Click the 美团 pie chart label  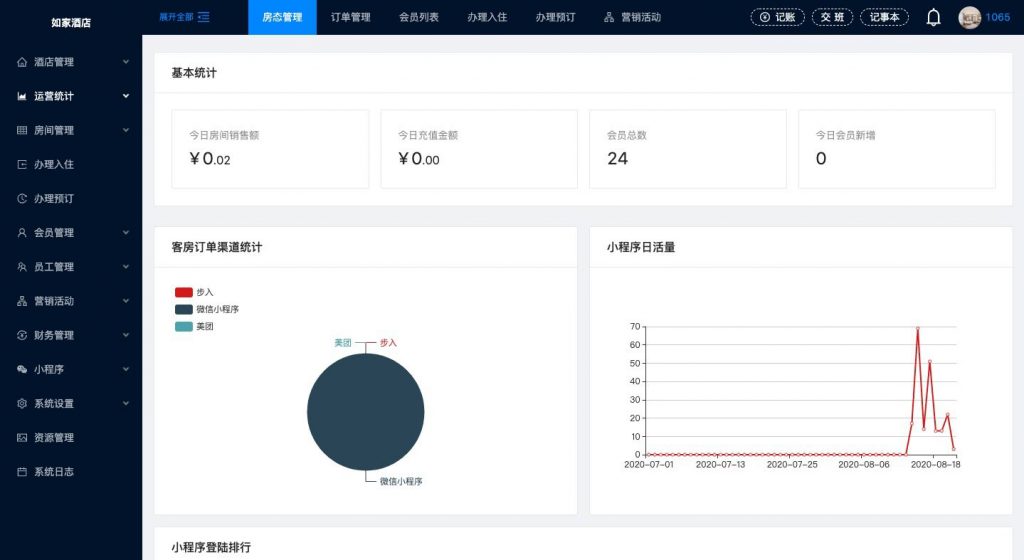coord(343,343)
